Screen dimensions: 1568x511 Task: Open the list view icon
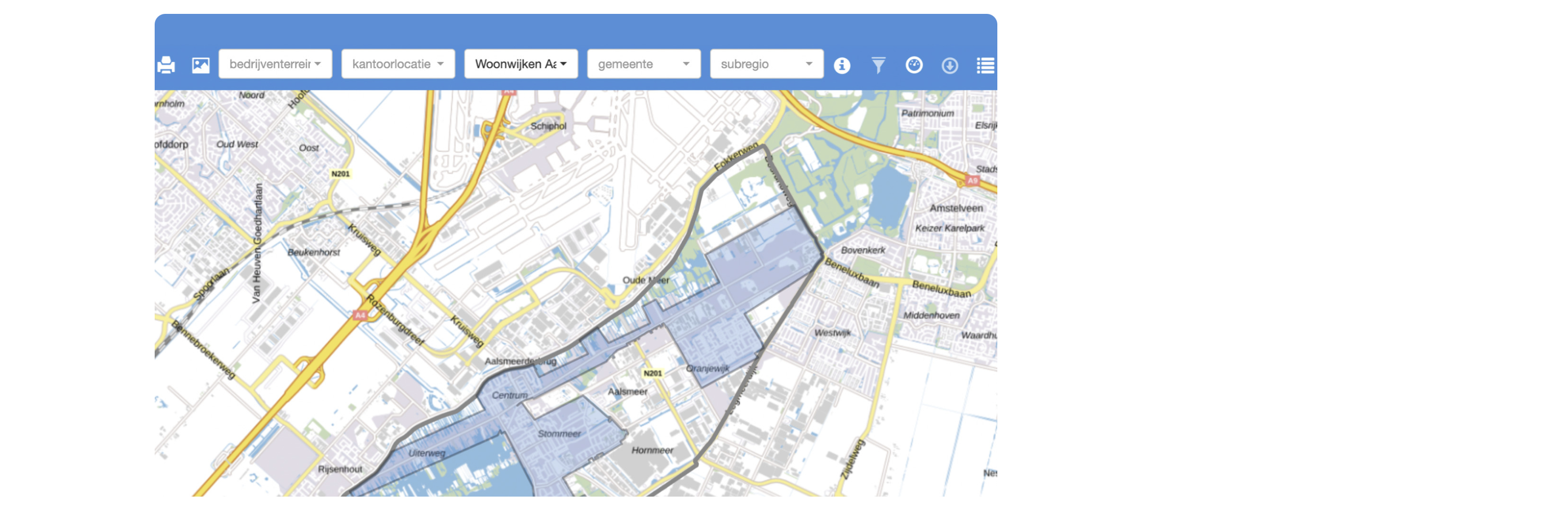tap(985, 65)
